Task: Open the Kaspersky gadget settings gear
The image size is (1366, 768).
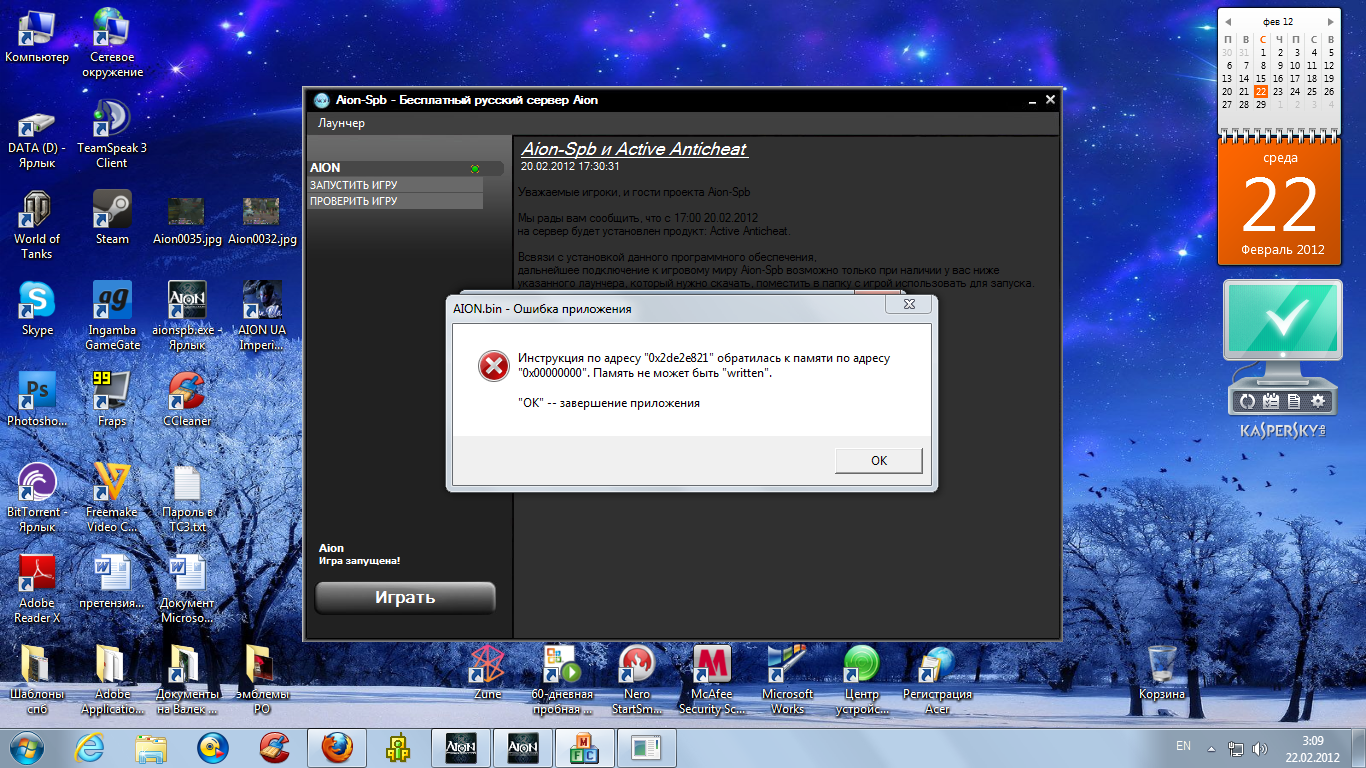Action: point(1318,402)
